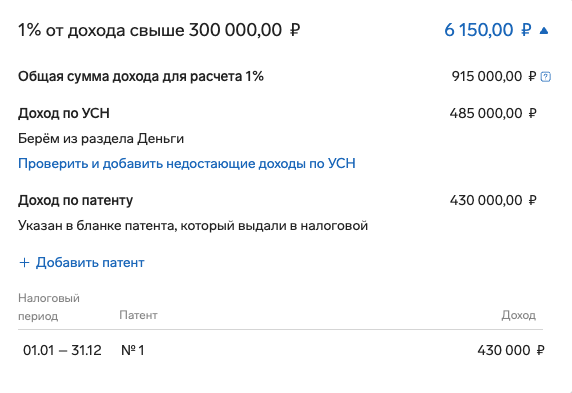Click the 915 000,00 ₽ total income value
The width and height of the screenshot is (572, 393).
494,77
